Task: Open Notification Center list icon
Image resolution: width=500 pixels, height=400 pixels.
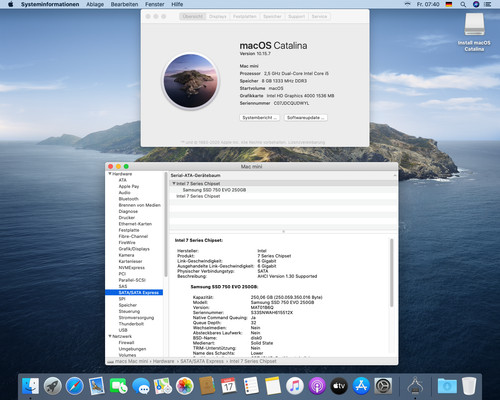Action: [x=488, y=4]
